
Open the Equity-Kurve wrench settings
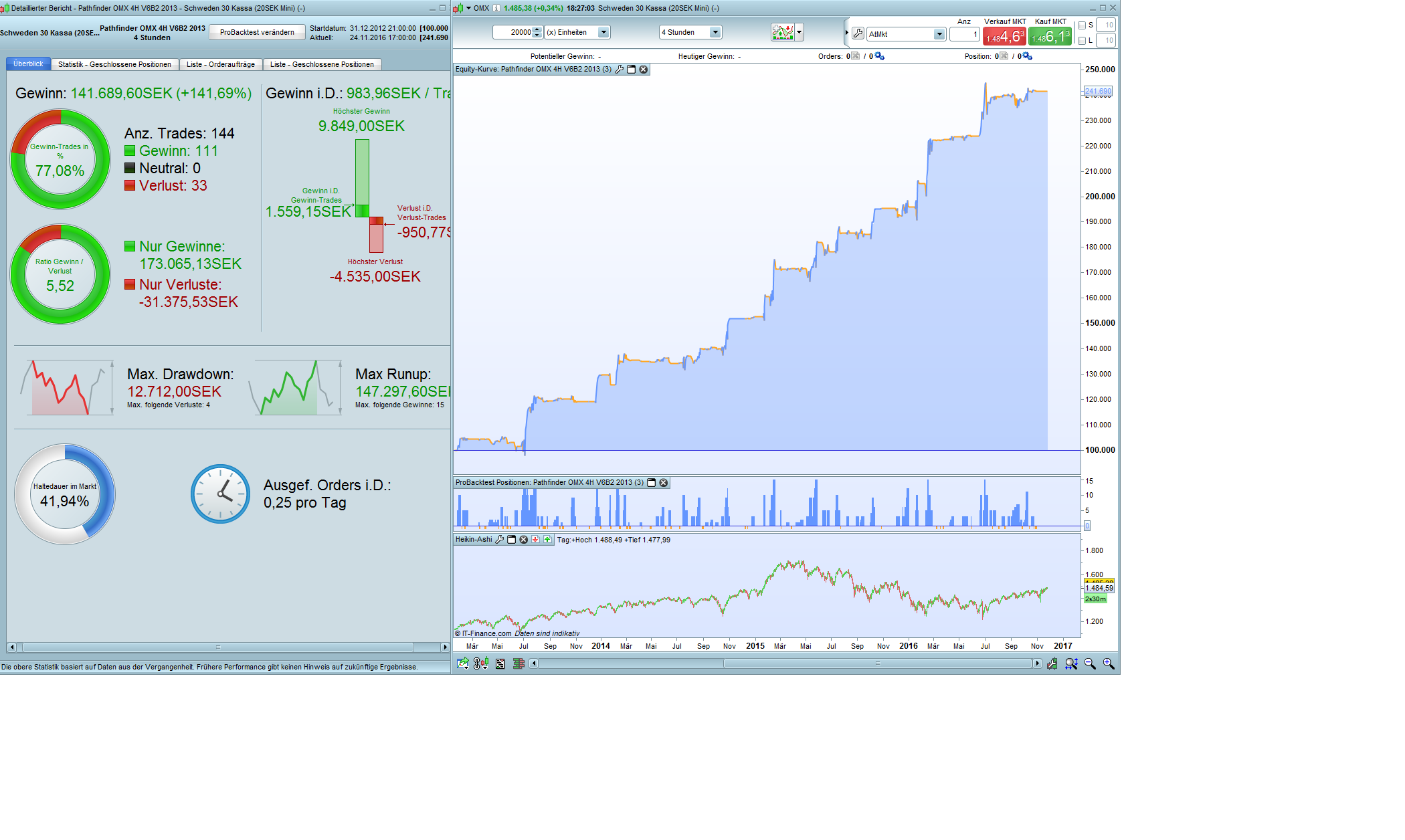tap(620, 70)
